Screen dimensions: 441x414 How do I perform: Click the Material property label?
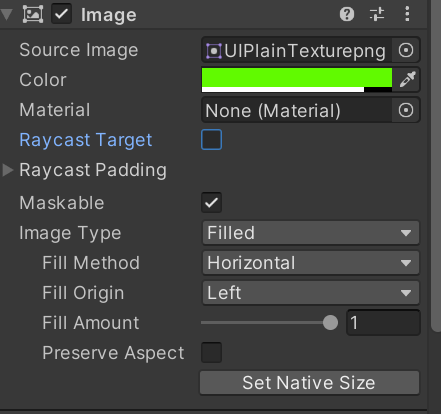pyautogui.click(x=55, y=110)
